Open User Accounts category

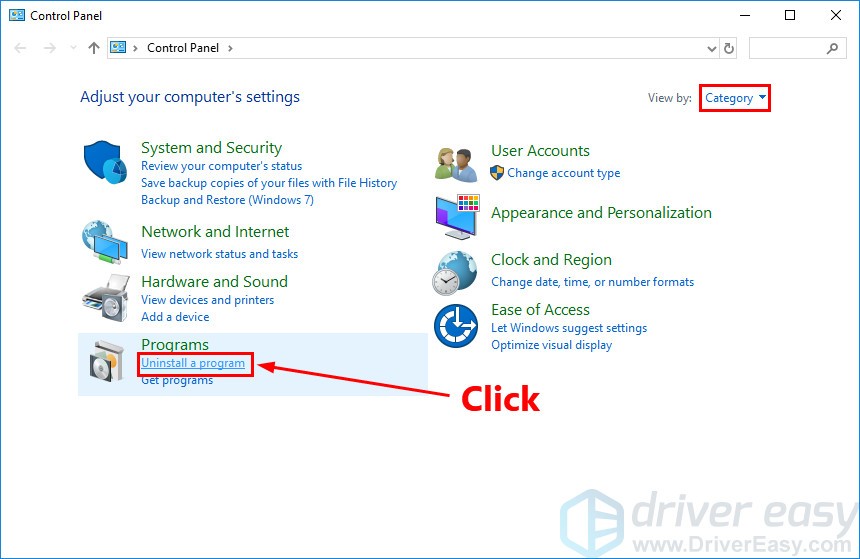(540, 151)
